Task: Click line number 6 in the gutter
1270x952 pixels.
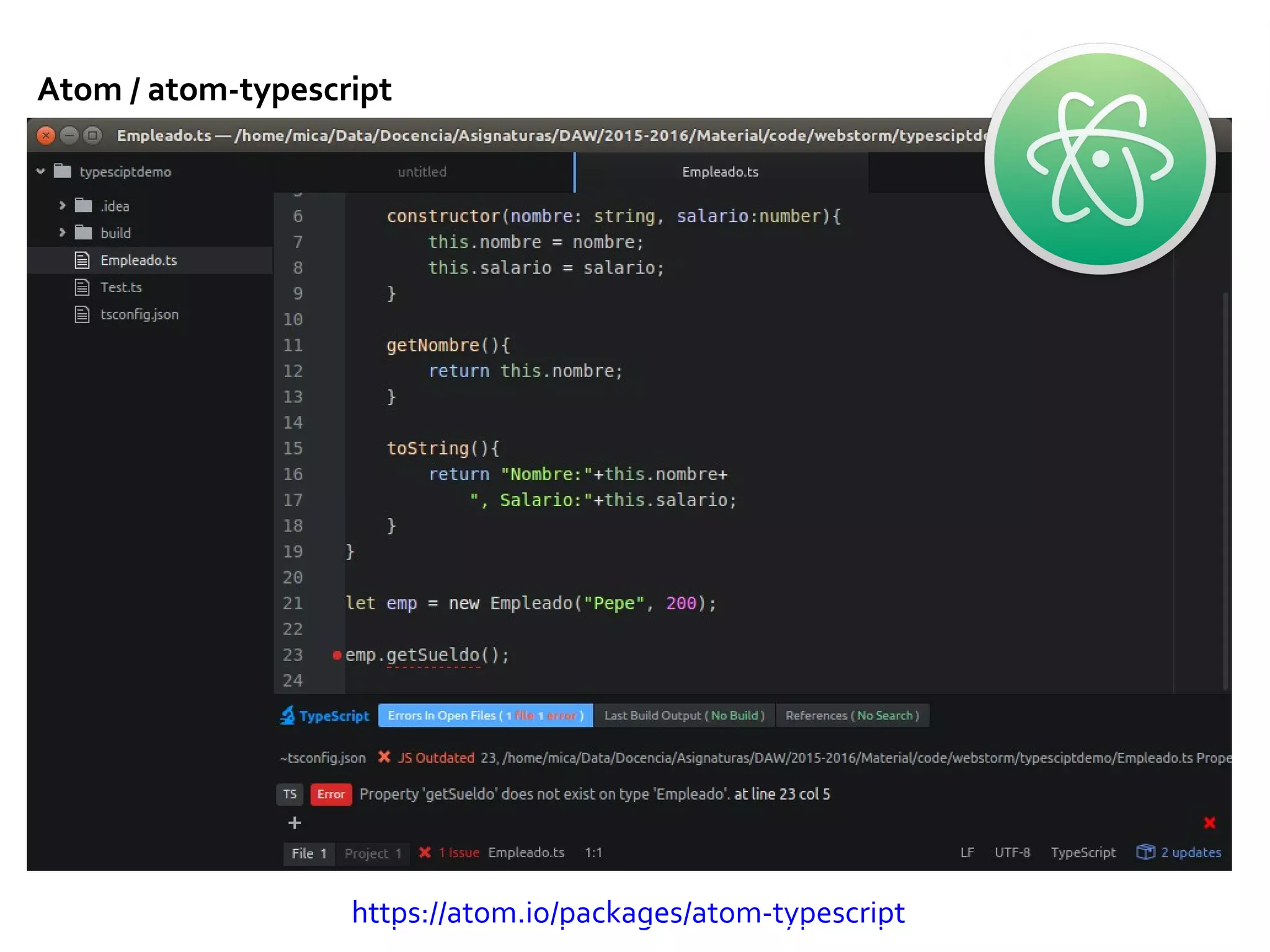Action: [298, 216]
